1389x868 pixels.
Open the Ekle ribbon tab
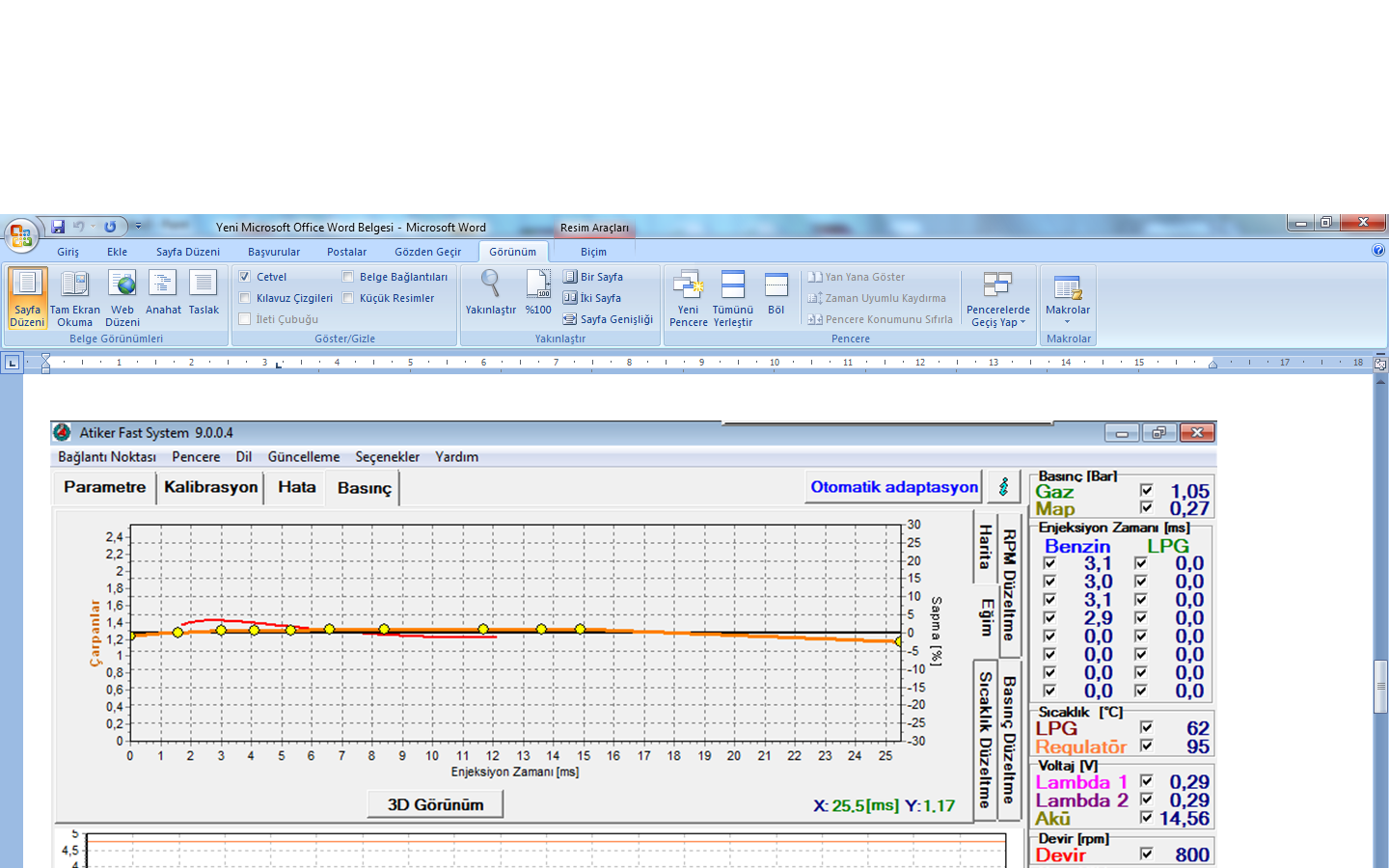(117, 252)
